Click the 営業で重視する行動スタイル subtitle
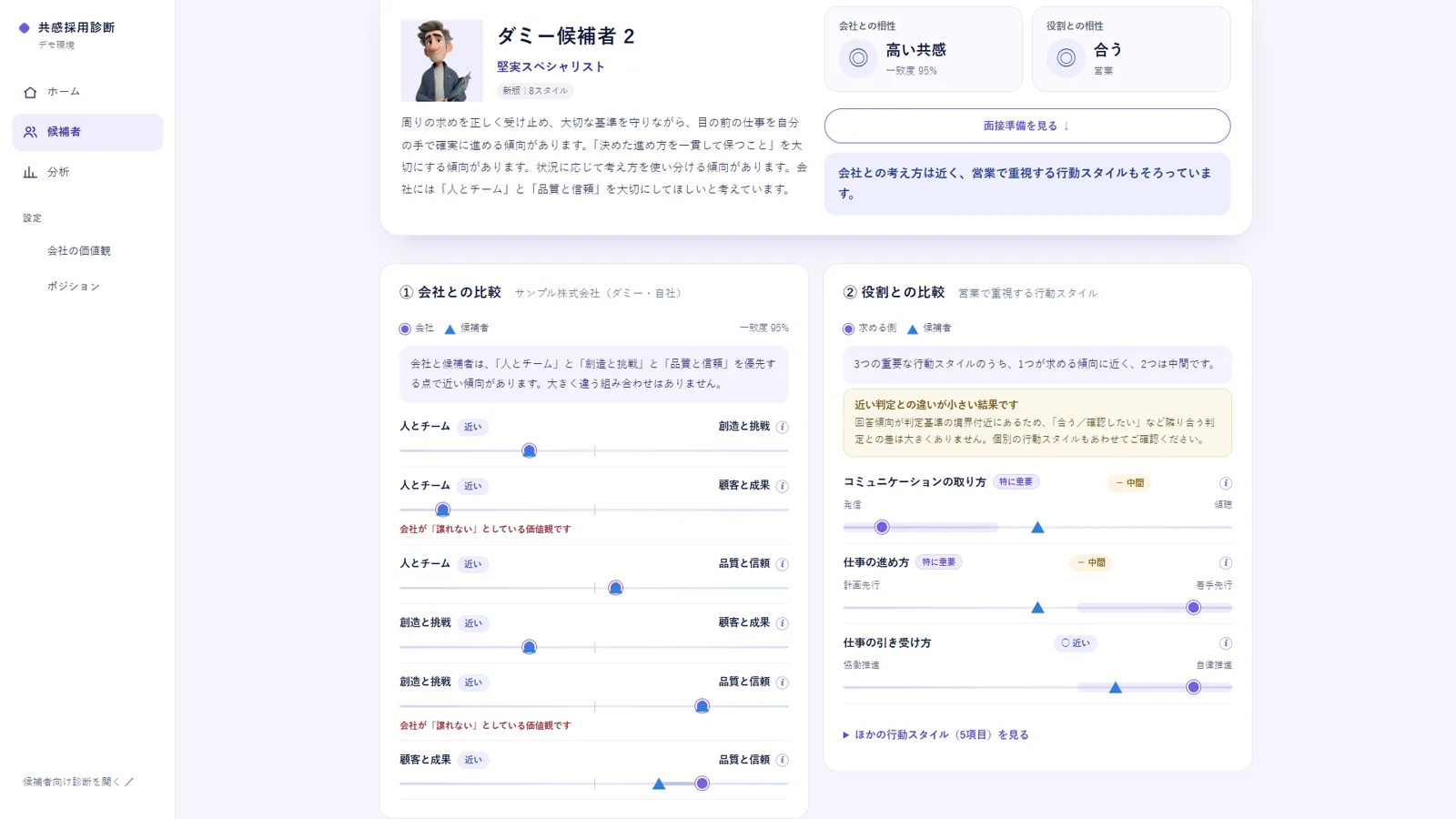 click(x=1028, y=293)
